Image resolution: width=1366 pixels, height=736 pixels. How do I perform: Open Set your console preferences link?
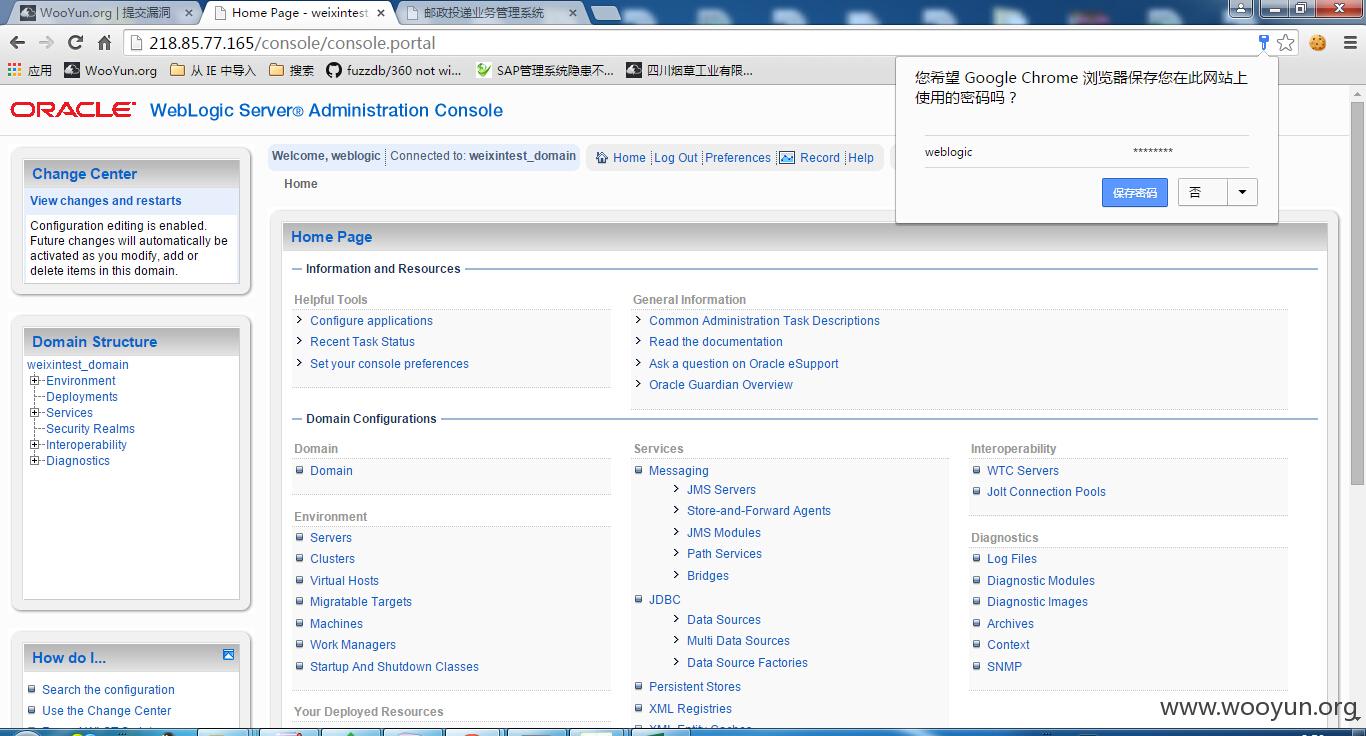click(x=389, y=364)
